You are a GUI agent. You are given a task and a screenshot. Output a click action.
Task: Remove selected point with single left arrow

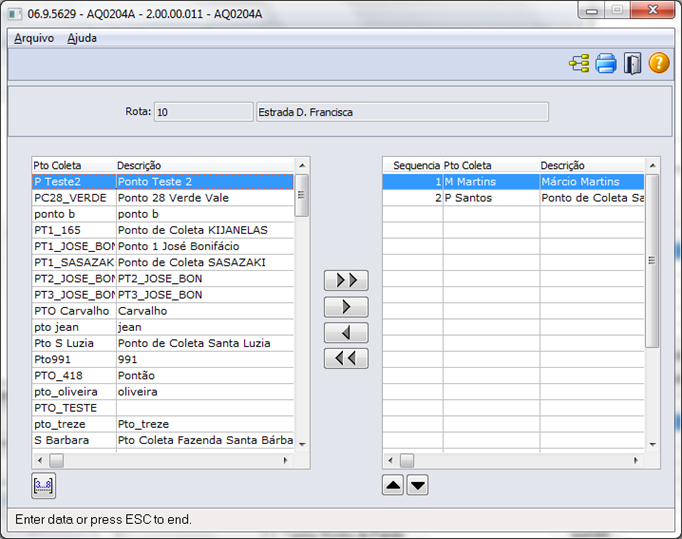tap(346, 333)
